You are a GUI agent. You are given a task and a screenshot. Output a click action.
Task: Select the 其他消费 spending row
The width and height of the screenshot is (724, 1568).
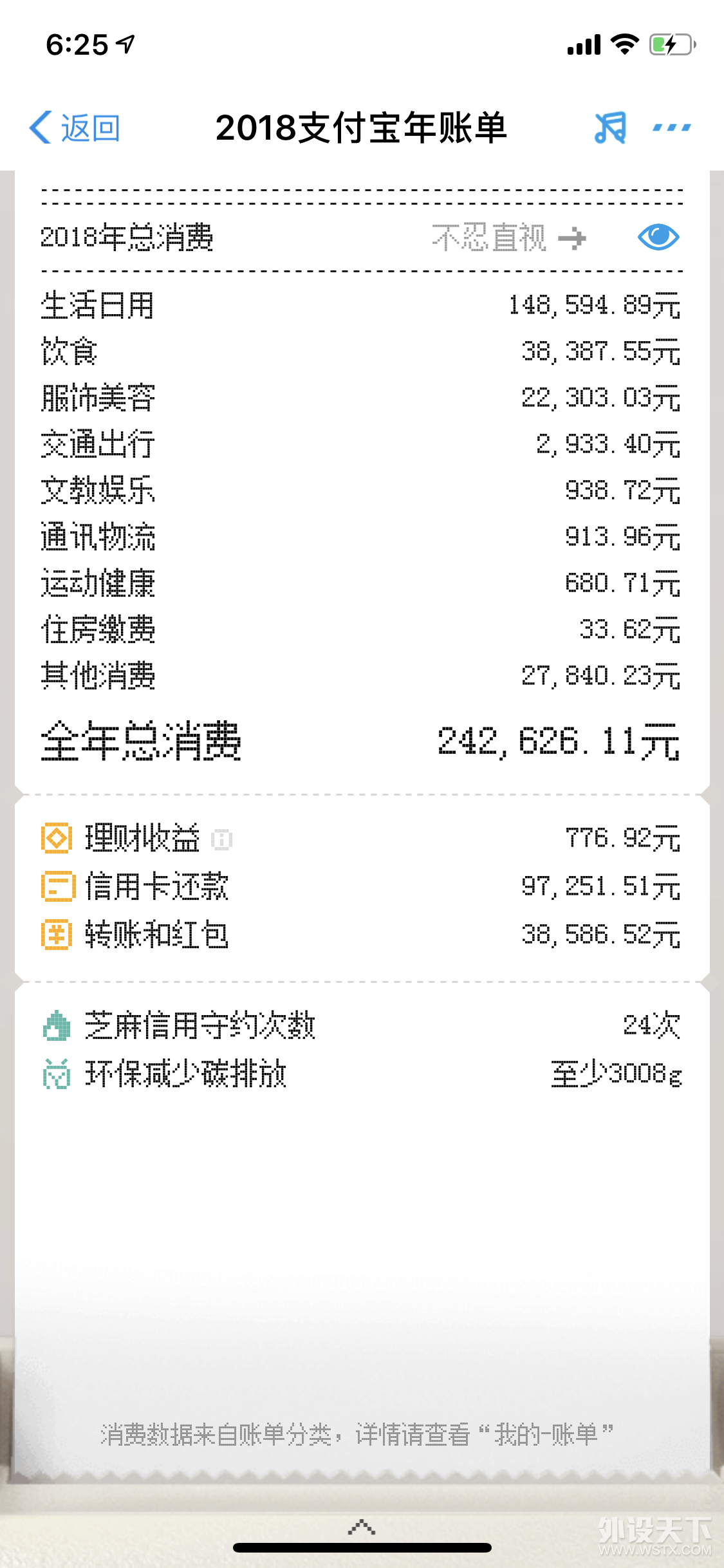(361, 676)
